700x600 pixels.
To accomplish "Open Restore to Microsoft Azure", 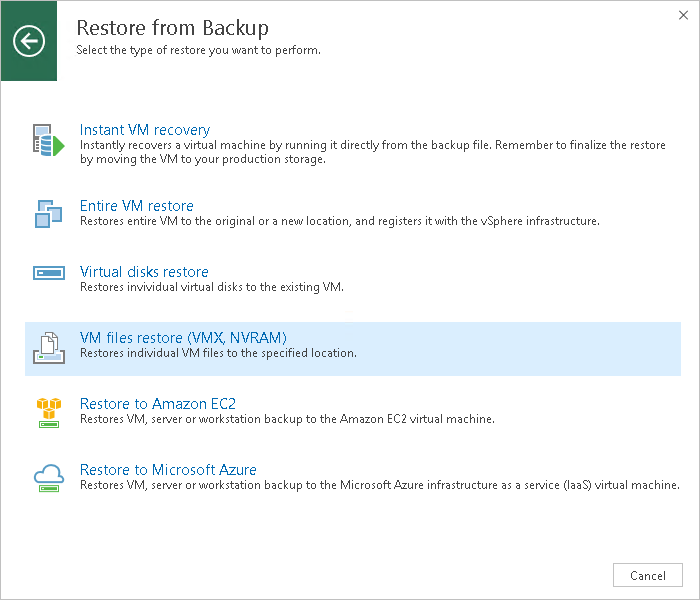I will 168,470.
